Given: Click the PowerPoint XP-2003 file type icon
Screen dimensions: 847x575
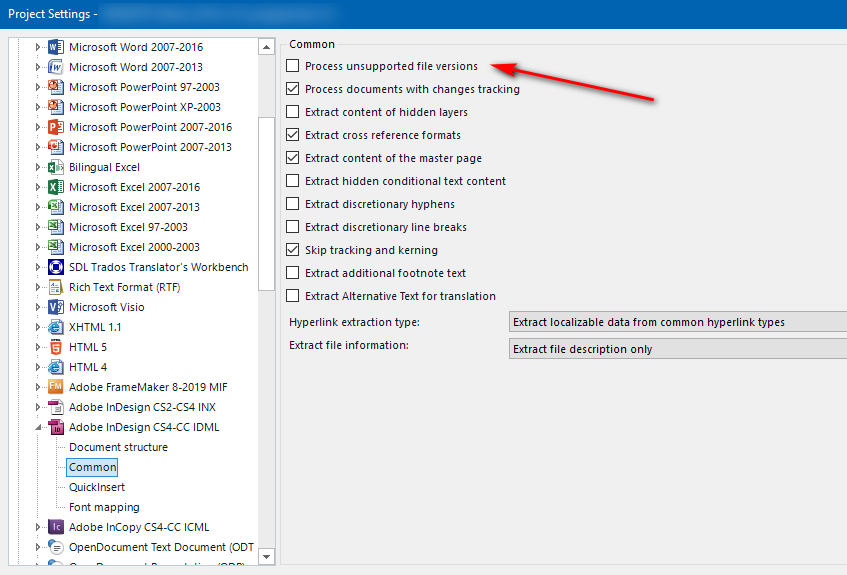Looking at the screenshot, I should point(56,107).
